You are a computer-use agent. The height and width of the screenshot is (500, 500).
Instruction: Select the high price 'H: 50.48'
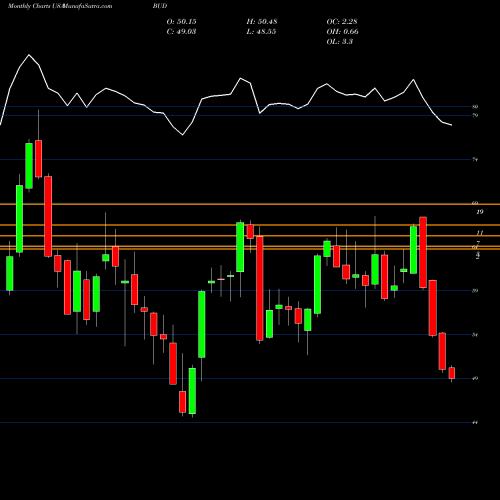tap(262, 21)
